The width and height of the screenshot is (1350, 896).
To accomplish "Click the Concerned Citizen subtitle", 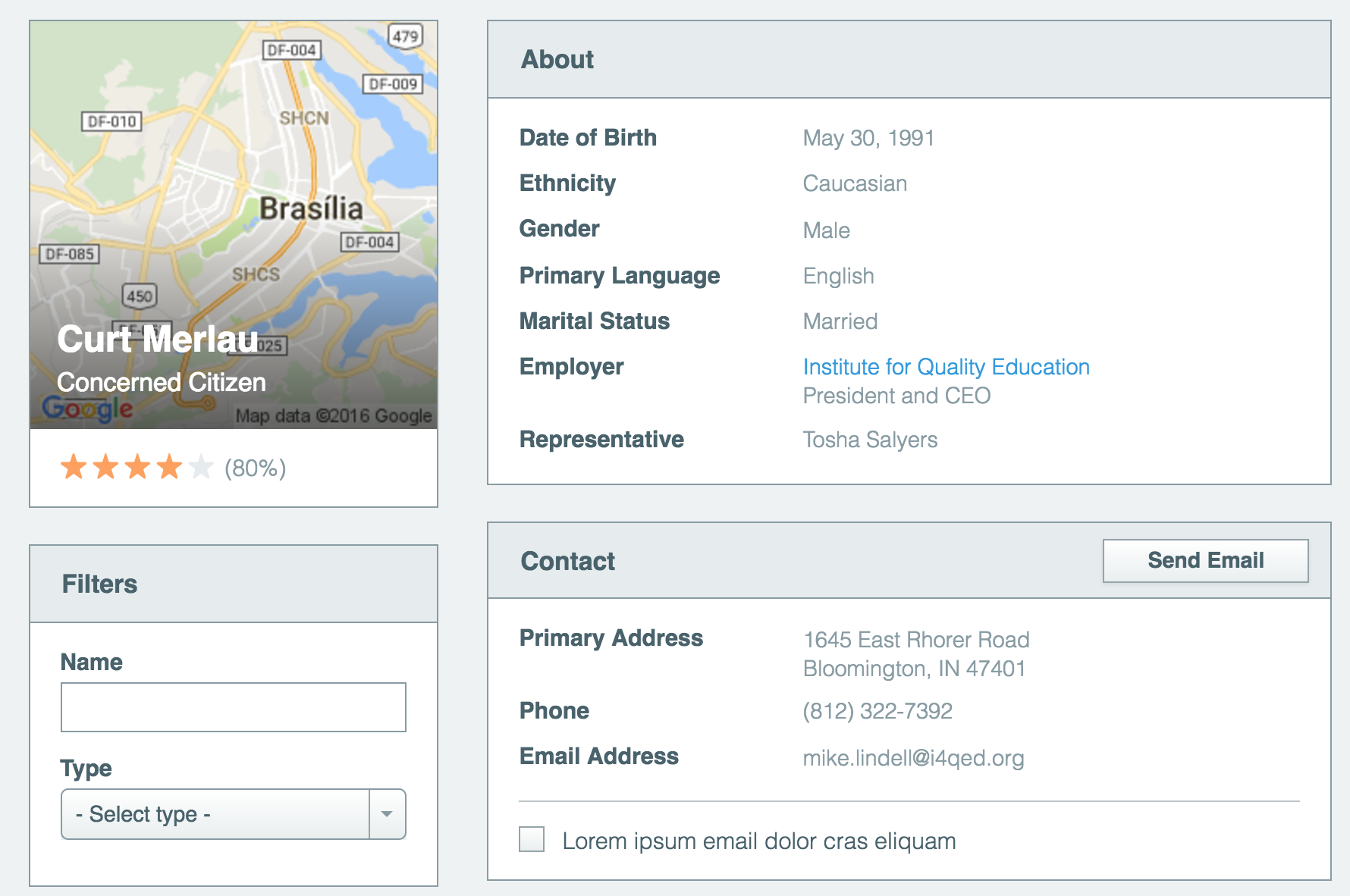I will pos(162,382).
